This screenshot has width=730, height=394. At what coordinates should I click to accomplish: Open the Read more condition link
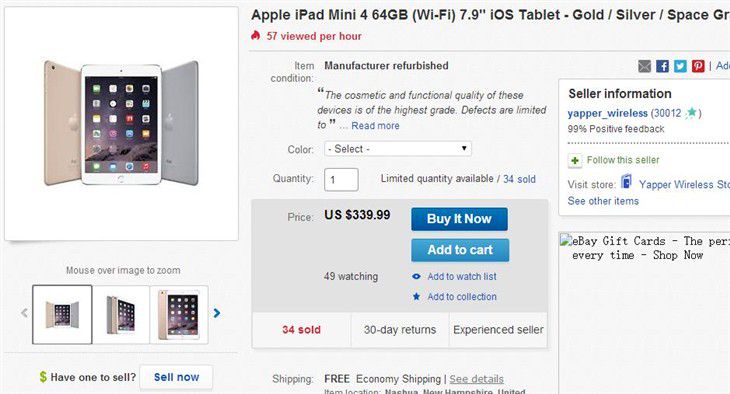tap(375, 126)
